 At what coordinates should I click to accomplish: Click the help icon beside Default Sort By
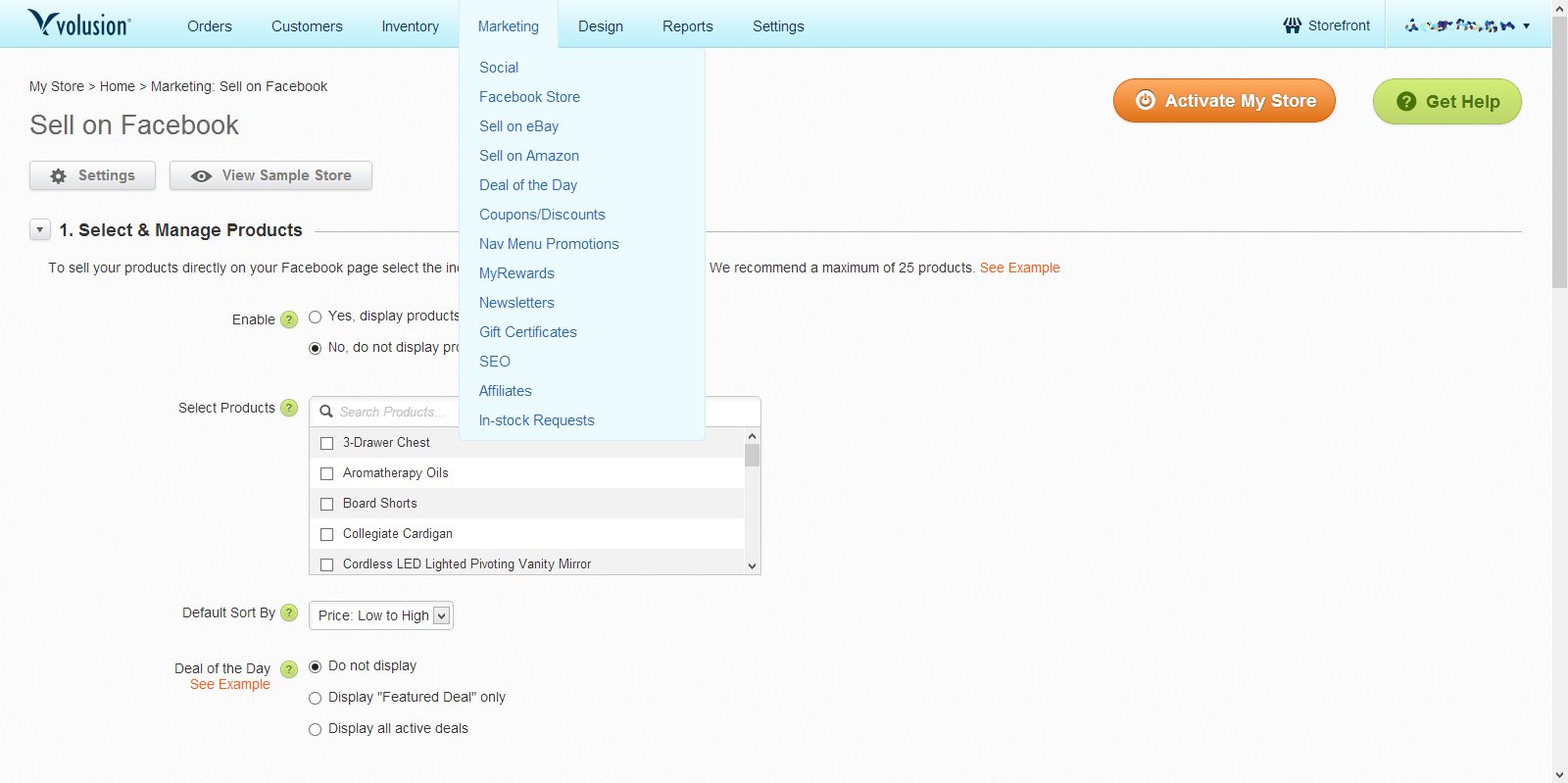289,612
